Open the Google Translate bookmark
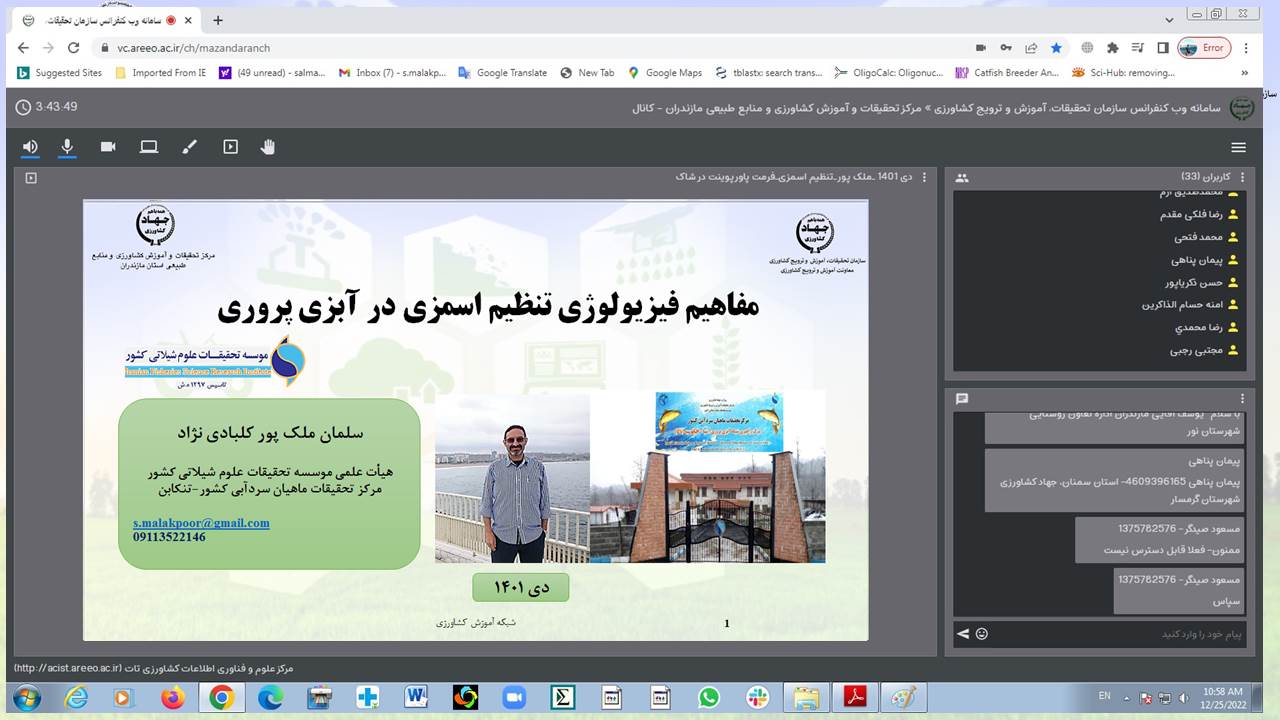The image size is (1280, 720). [x=503, y=73]
